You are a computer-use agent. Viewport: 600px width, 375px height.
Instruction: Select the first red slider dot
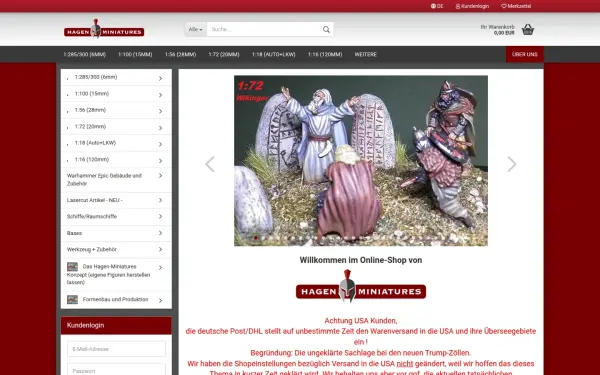tap(256, 238)
